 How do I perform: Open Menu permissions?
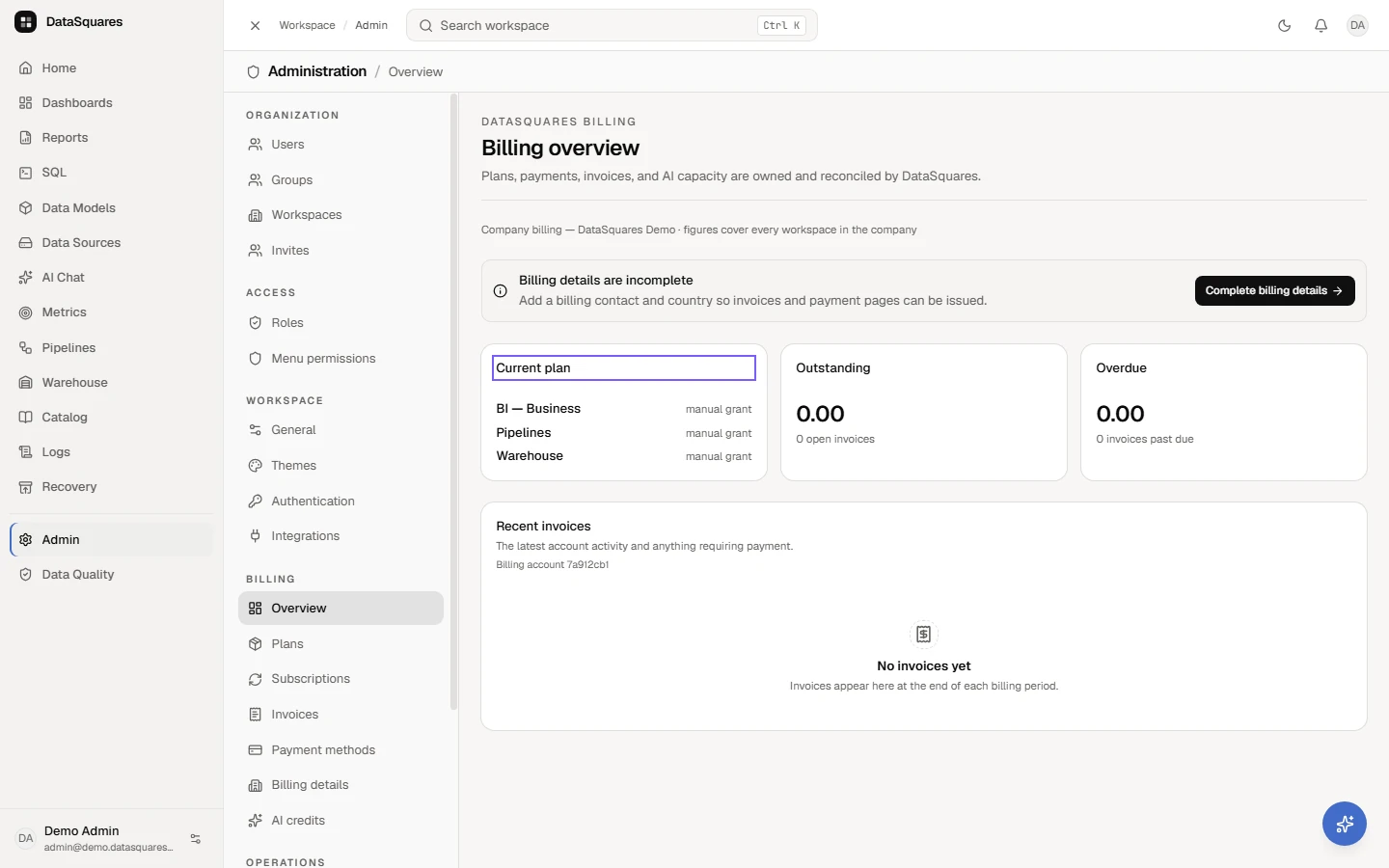[x=340, y=359]
